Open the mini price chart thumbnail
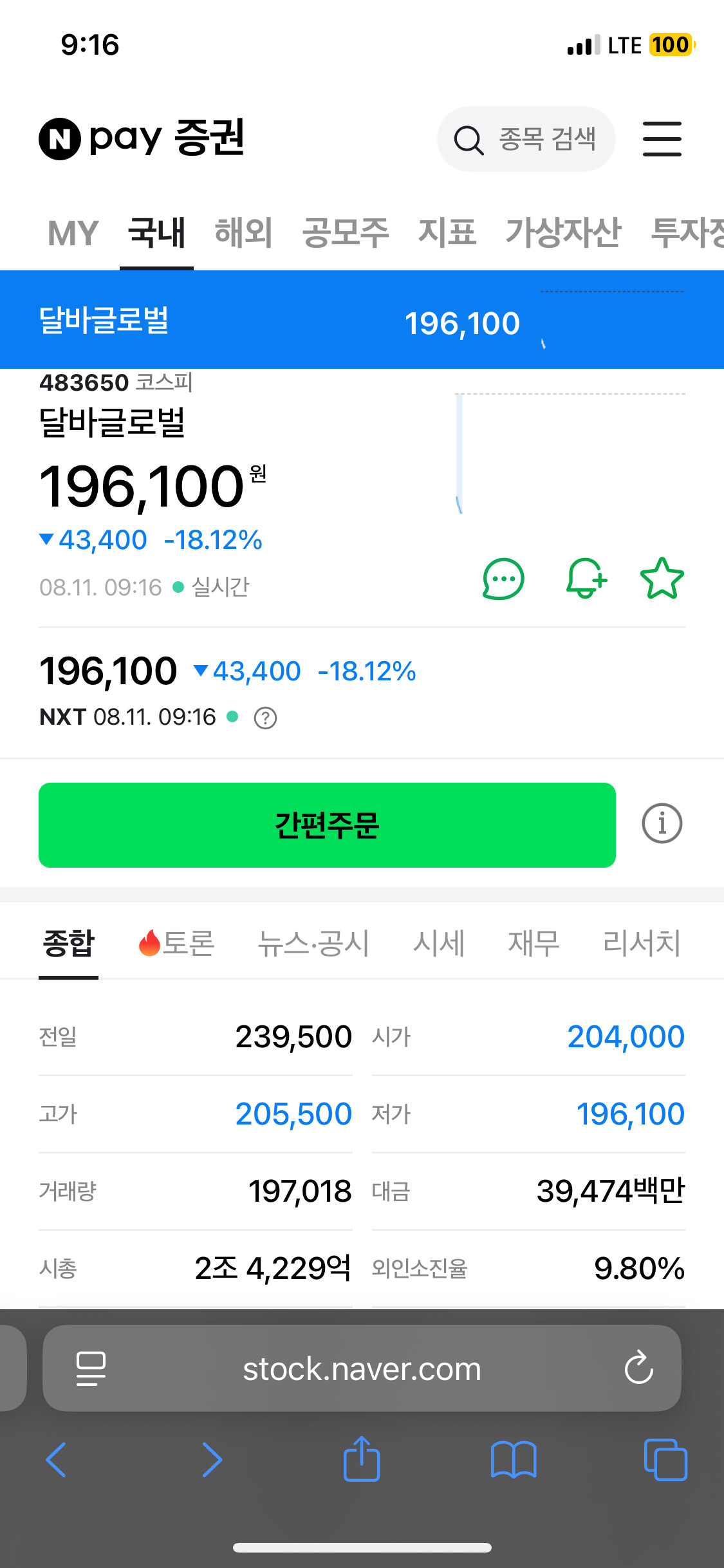724x1568 pixels. pyautogui.click(x=570, y=454)
